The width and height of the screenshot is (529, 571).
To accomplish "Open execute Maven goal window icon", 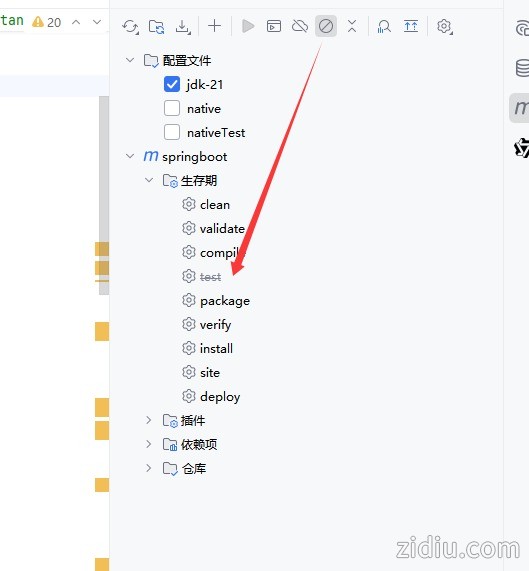I will 274,26.
